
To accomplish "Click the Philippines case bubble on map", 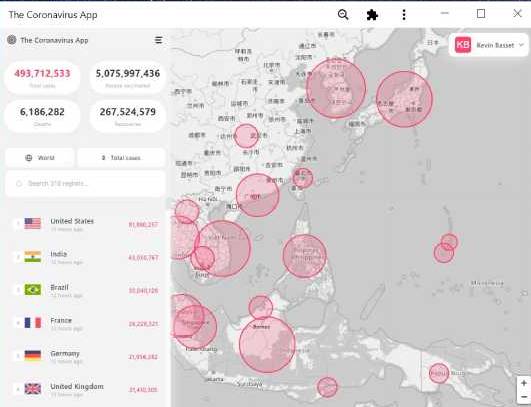I will [x=304, y=256].
